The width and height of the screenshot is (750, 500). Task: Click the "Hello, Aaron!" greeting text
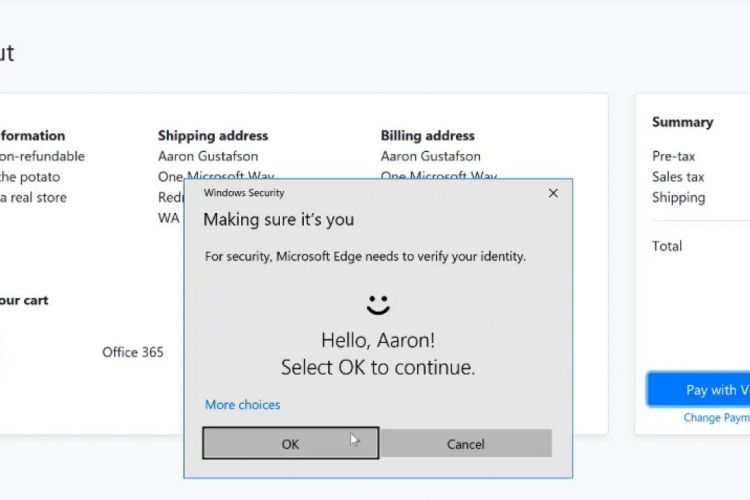point(378,340)
